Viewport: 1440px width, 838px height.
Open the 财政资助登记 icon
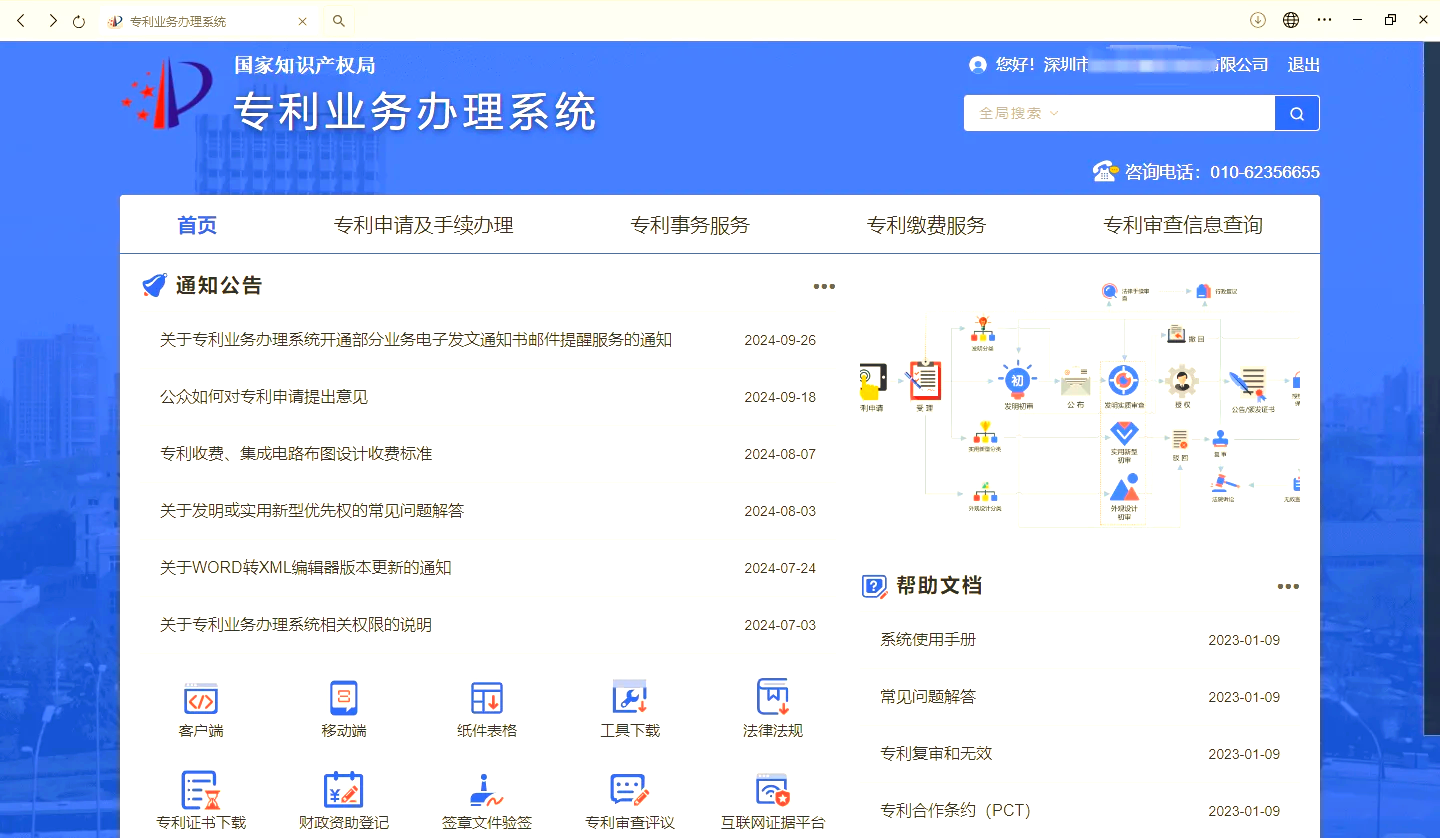(x=344, y=790)
